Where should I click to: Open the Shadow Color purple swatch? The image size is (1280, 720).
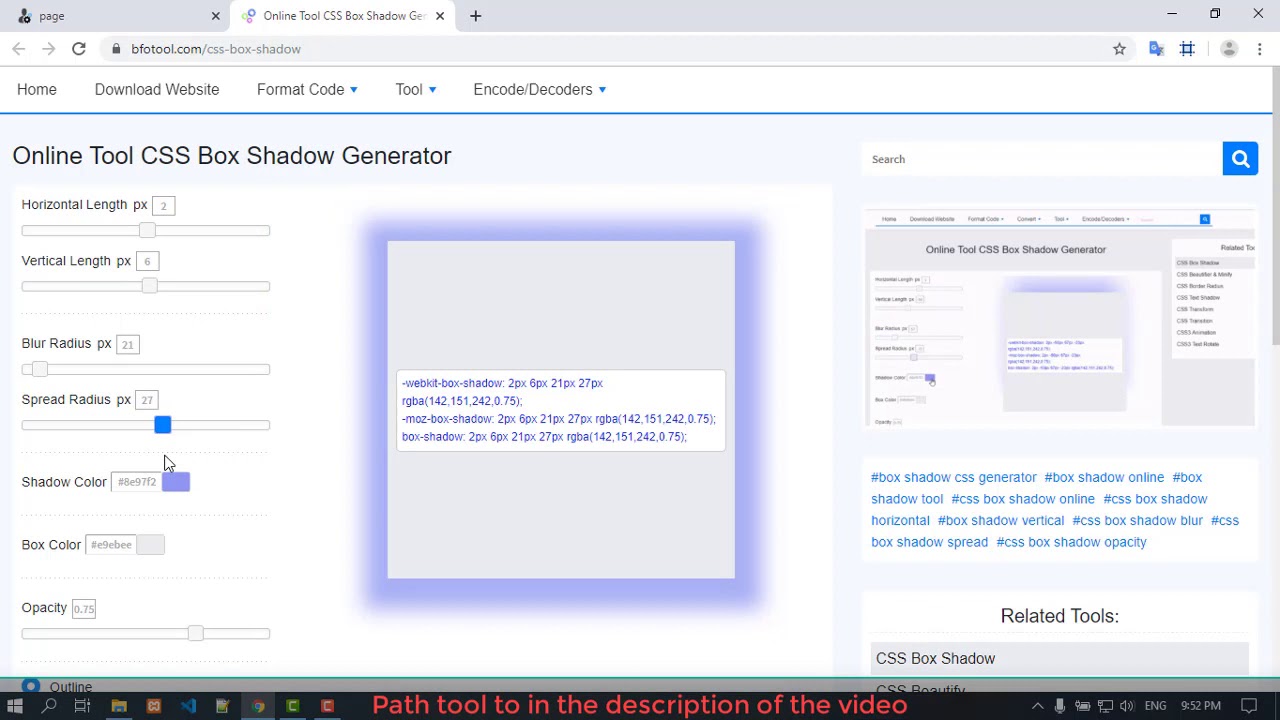pos(176,482)
